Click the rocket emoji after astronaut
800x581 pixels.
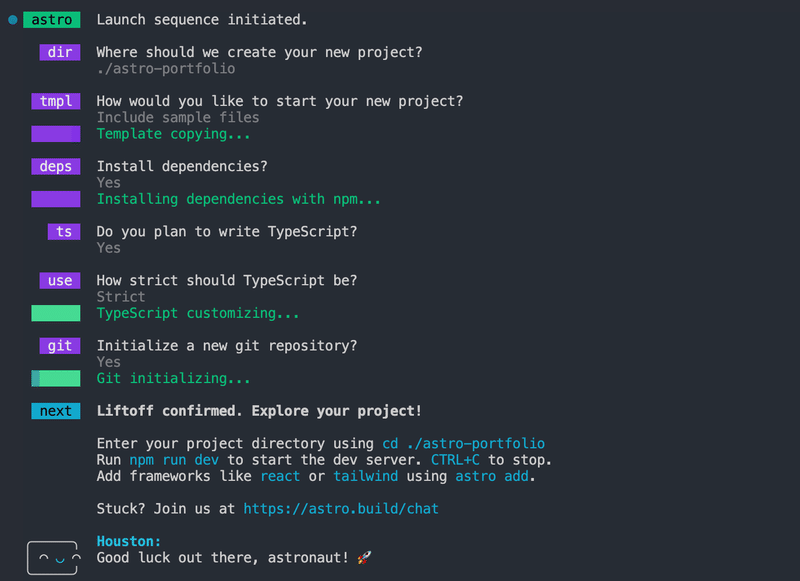tap(364, 558)
